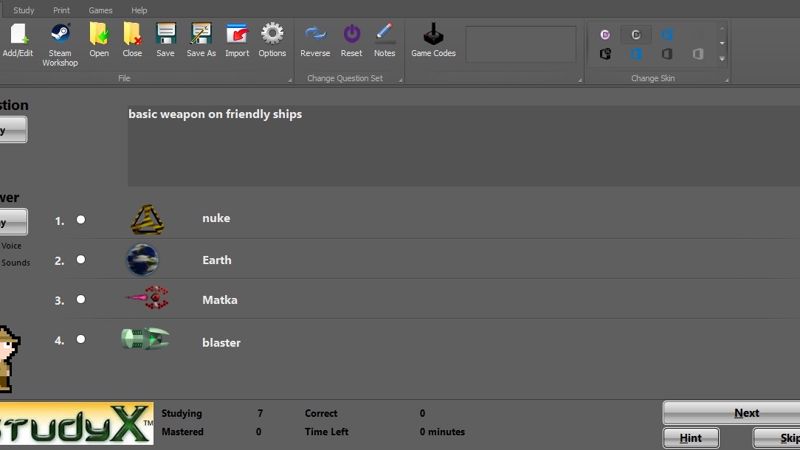Viewport: 800px width, 450px height.
Task: Click the answer text 'Earth'
Action: (x=217, y=260)
